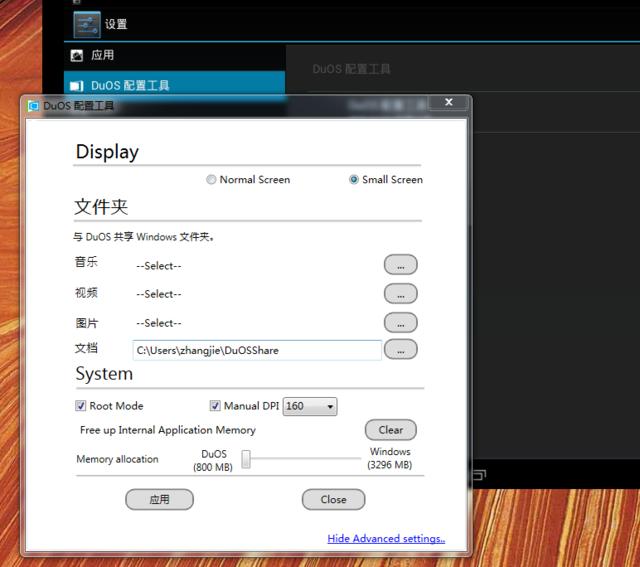Disable the Root Mode checkbox

point(81,406)
